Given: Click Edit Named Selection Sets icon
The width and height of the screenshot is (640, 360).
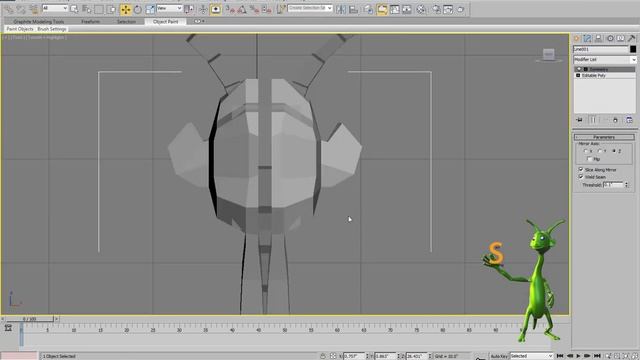Looking at the screenshot, I should coord(281,9).
